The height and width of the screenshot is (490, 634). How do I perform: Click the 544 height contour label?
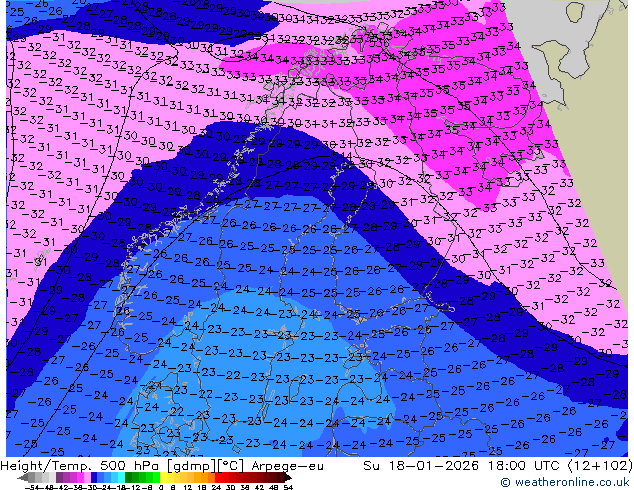342,156
